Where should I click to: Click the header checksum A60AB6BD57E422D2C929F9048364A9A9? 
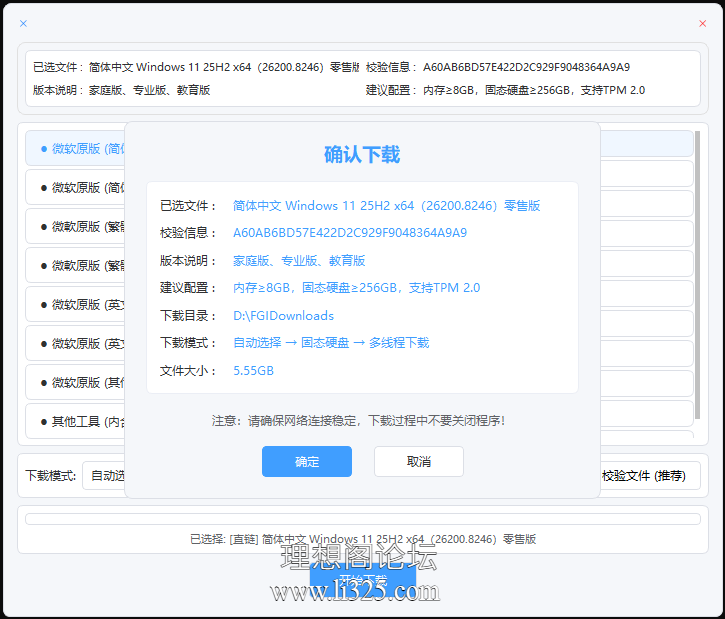click(x=526, y=67)
